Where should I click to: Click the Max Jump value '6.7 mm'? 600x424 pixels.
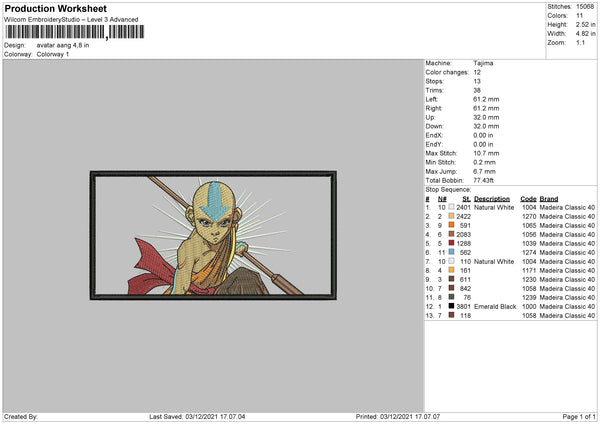484,171
